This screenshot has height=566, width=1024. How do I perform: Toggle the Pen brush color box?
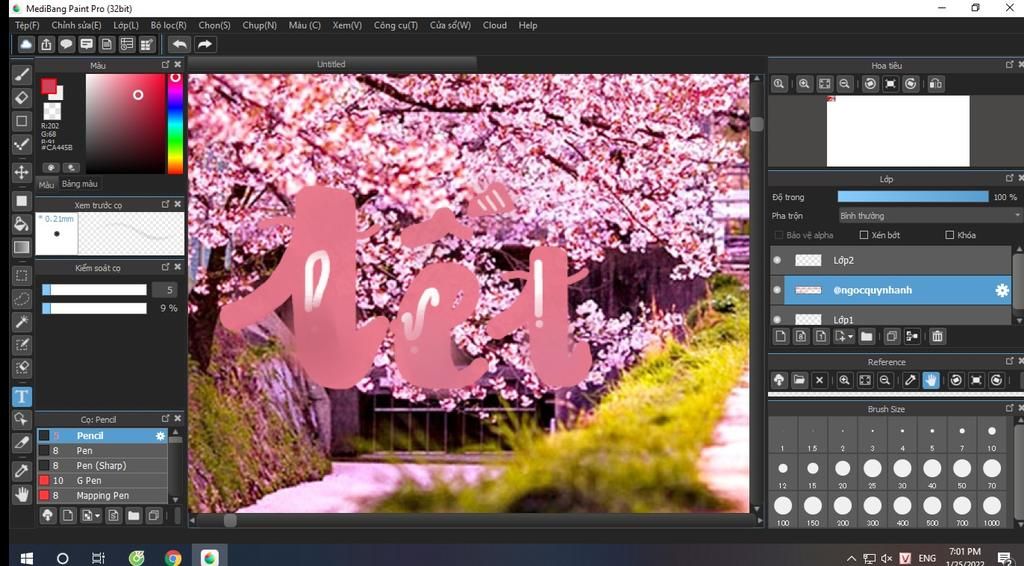(44, 450)
